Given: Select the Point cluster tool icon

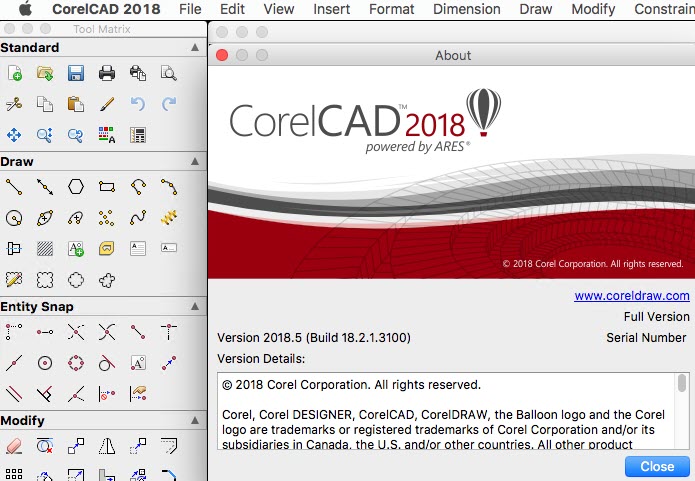Looking at the screenshot, I should pos(107,218).
